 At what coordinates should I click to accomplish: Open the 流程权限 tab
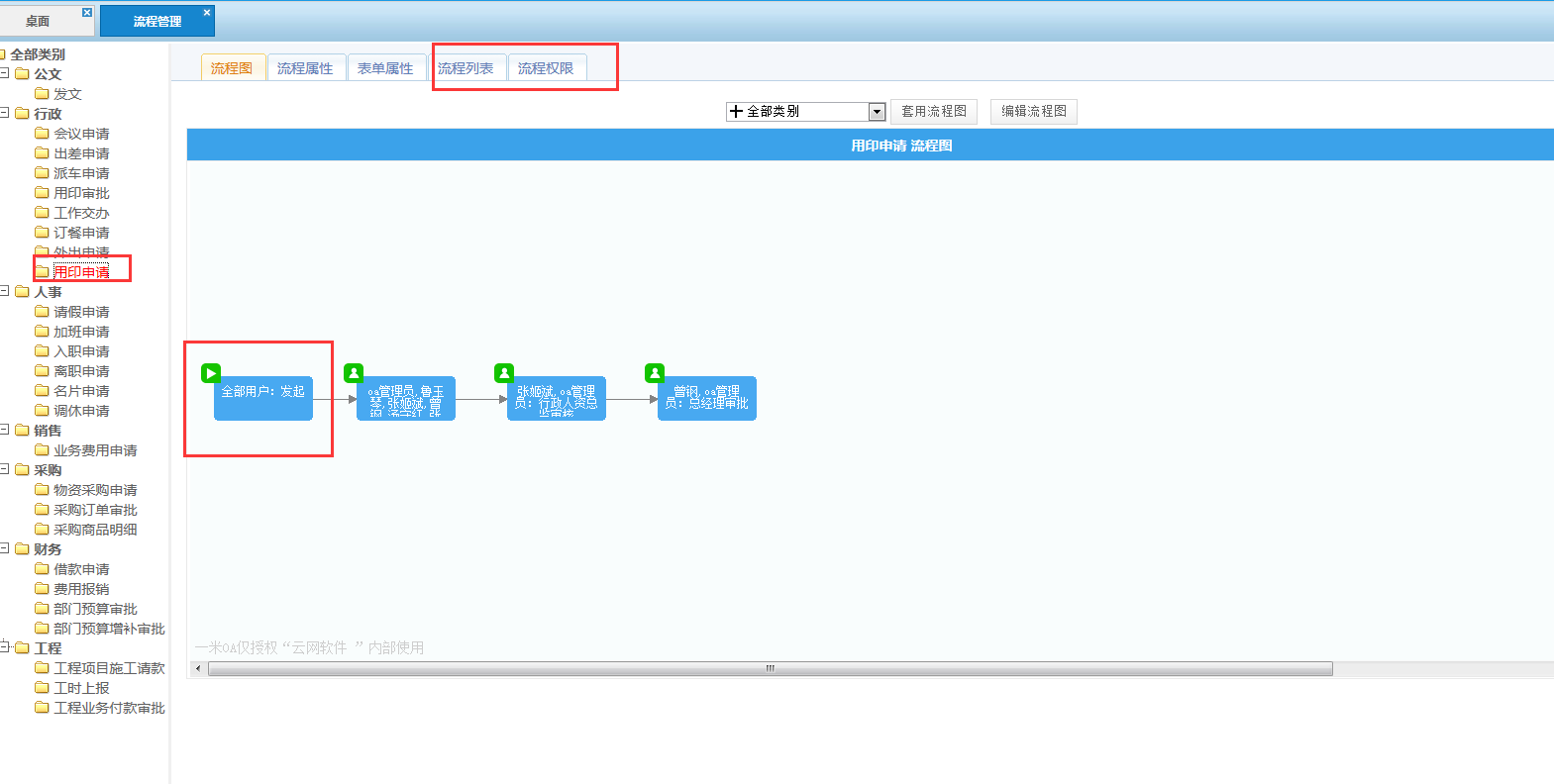pyautogui.click(x=546, y=68)
